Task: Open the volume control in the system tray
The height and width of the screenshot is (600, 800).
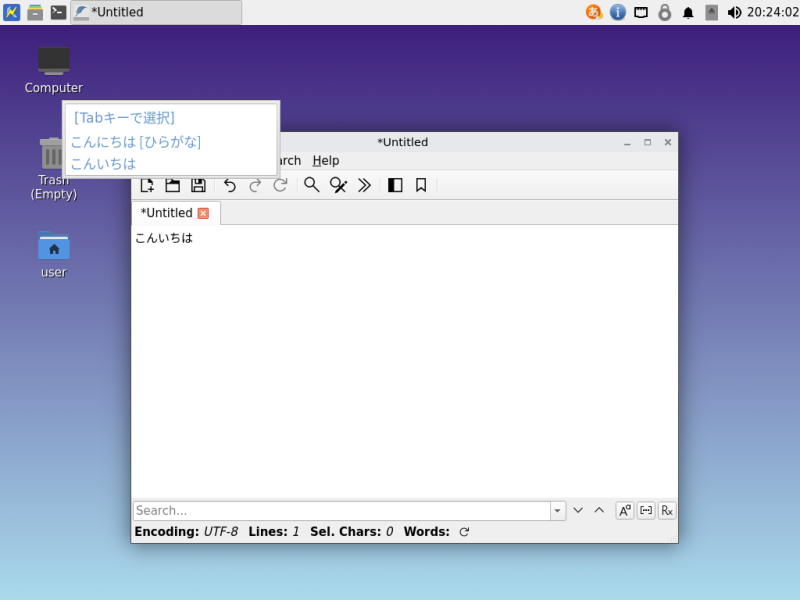Action: [736, 12]
